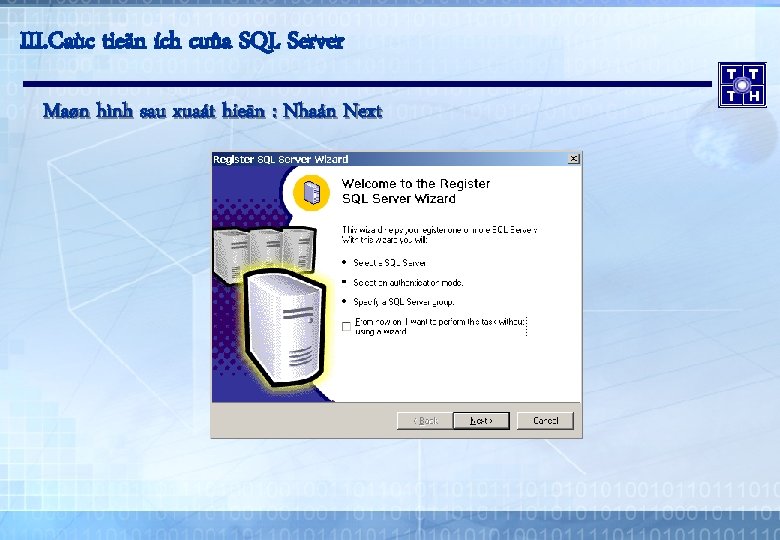
Task: Click the TTTH logo on the slide
Action: click(742, 85)
